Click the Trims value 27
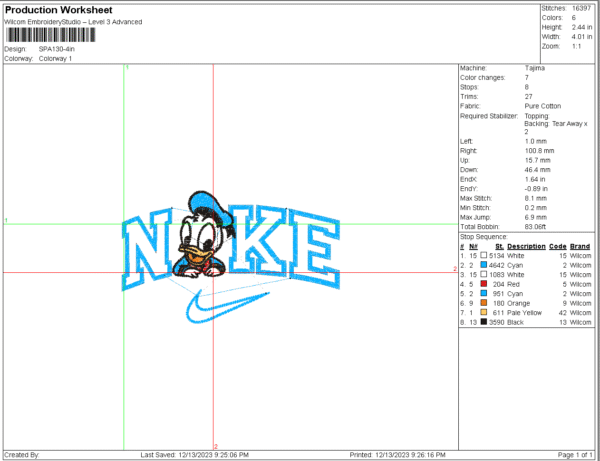Image resolution: width=600 pixels, height=461 pixels. pyautogui.click(x=528, y=97)
